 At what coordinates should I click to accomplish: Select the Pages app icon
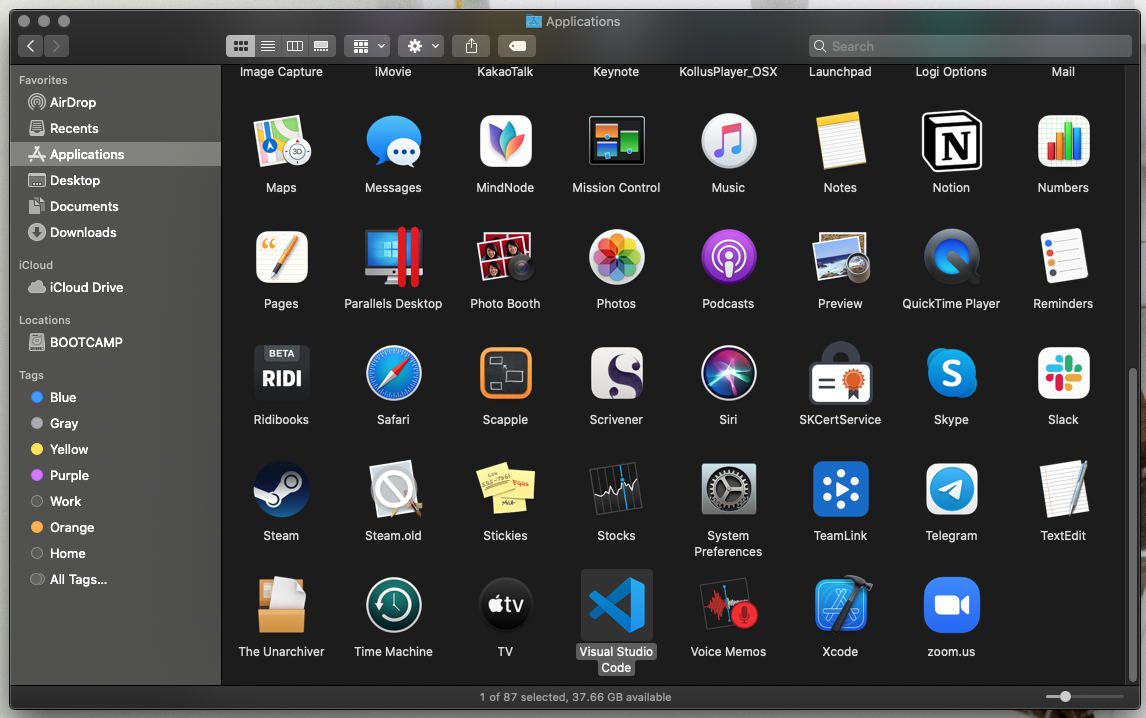click(x=281, y=257)
